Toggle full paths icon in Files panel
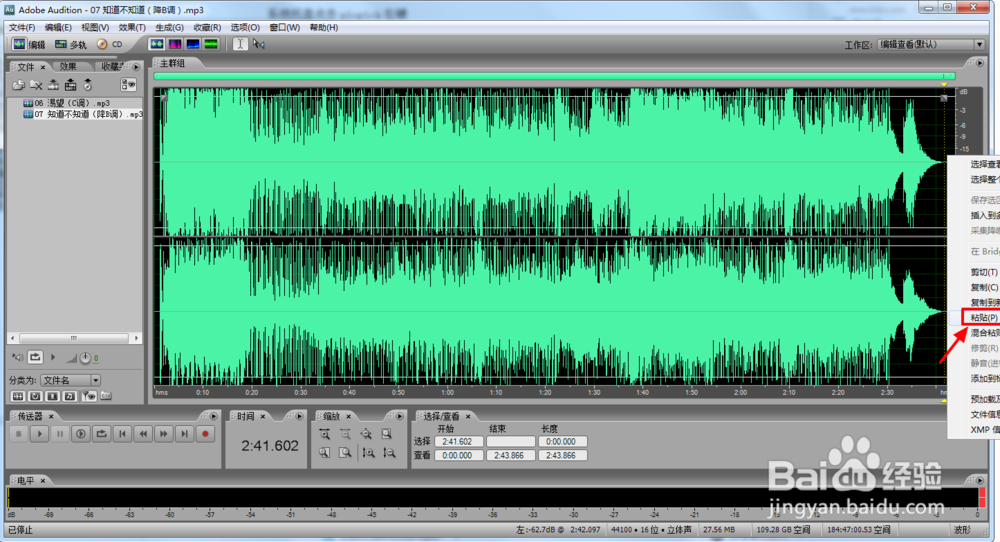This screenshot has height=542, width=1000. click(106, 396)
